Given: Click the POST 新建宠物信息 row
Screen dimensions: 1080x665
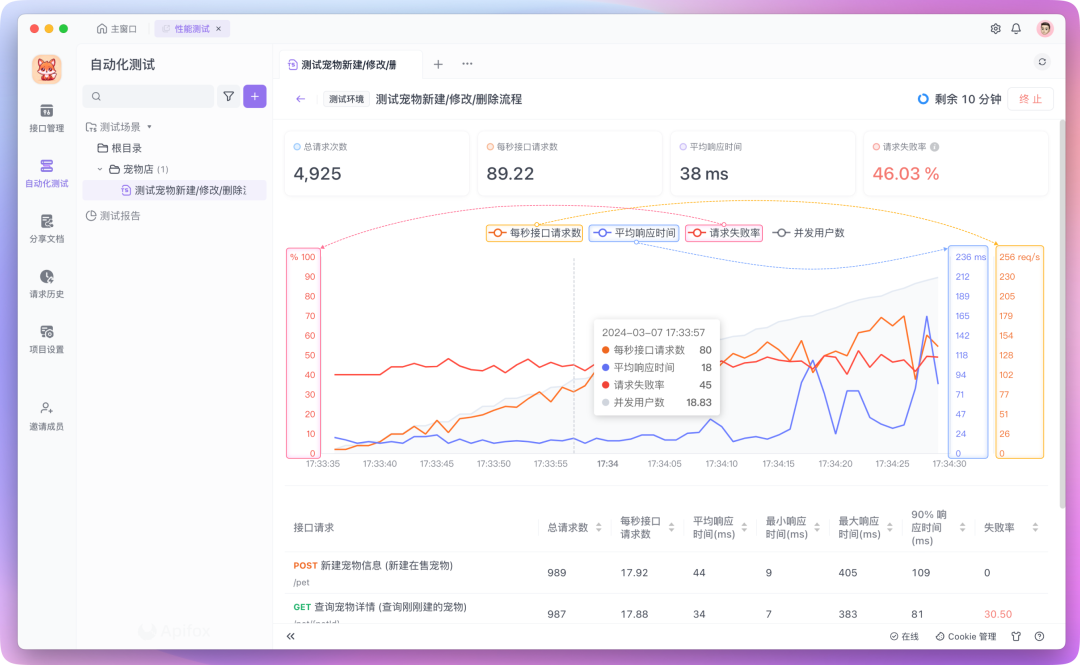Looking at the screenshot, I should (667, 573).
